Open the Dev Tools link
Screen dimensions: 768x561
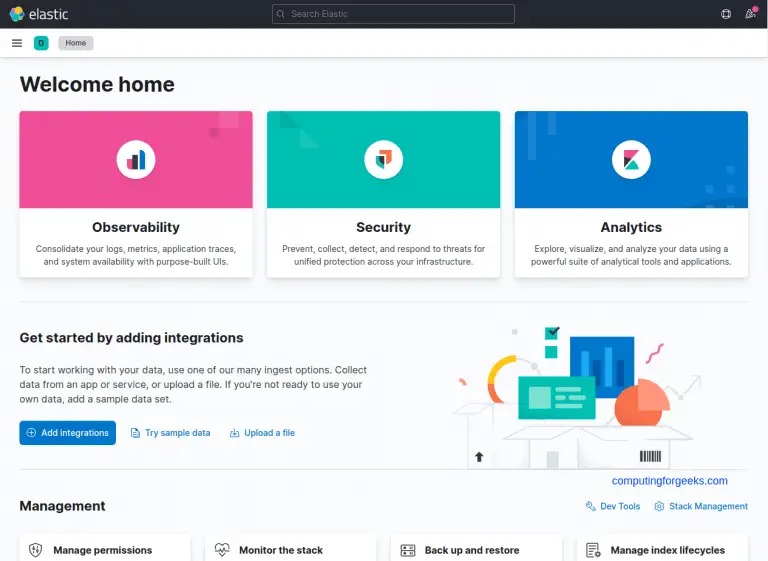613,506
